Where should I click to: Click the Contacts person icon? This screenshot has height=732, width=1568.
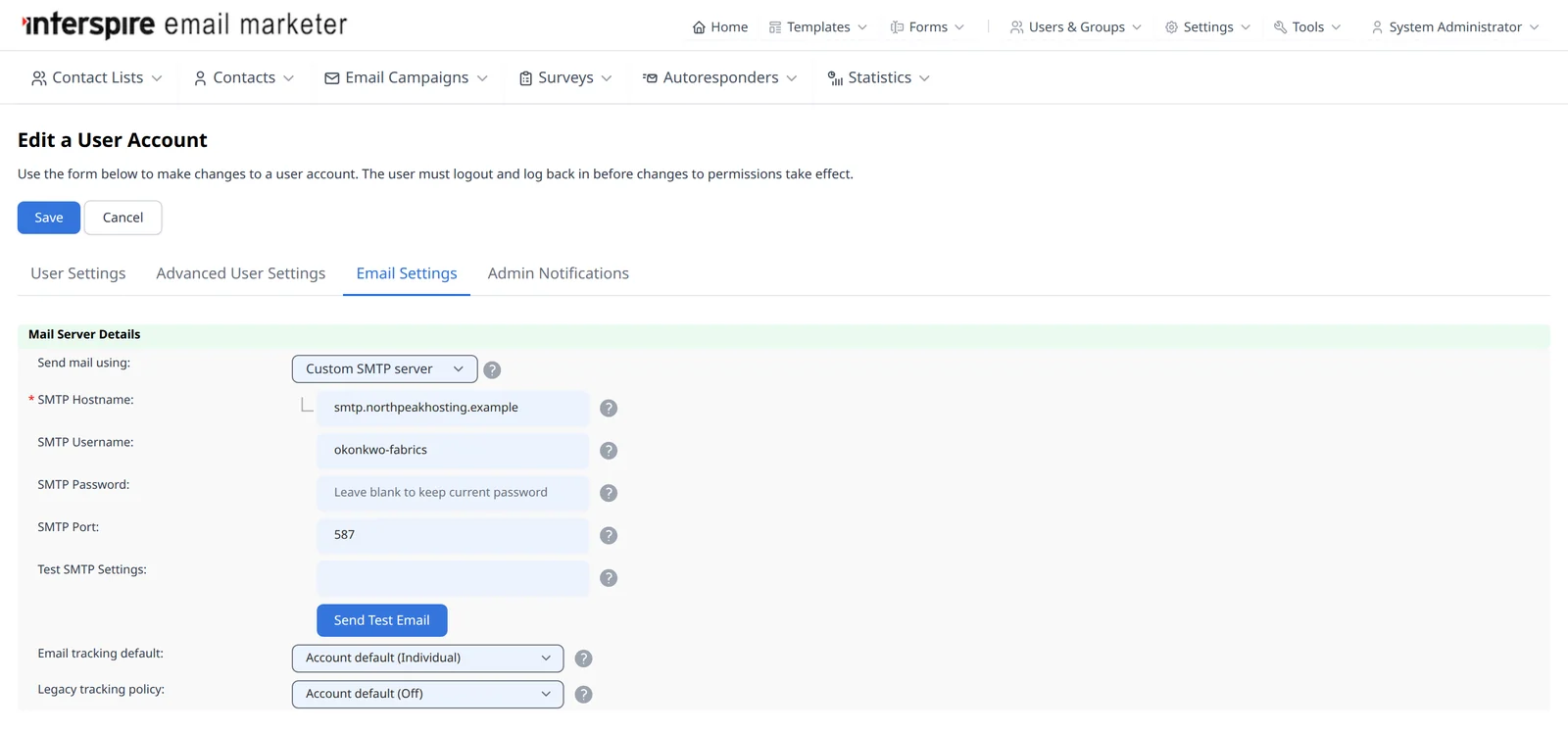pos(200,78)
